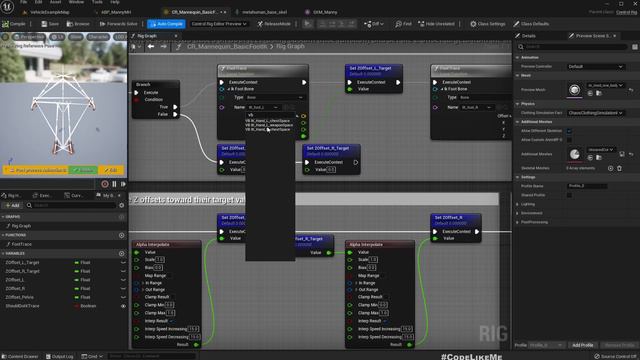This screenshot has width=640, height=360.
Task: Switch to the Curves panel tab
Action: 74,196
